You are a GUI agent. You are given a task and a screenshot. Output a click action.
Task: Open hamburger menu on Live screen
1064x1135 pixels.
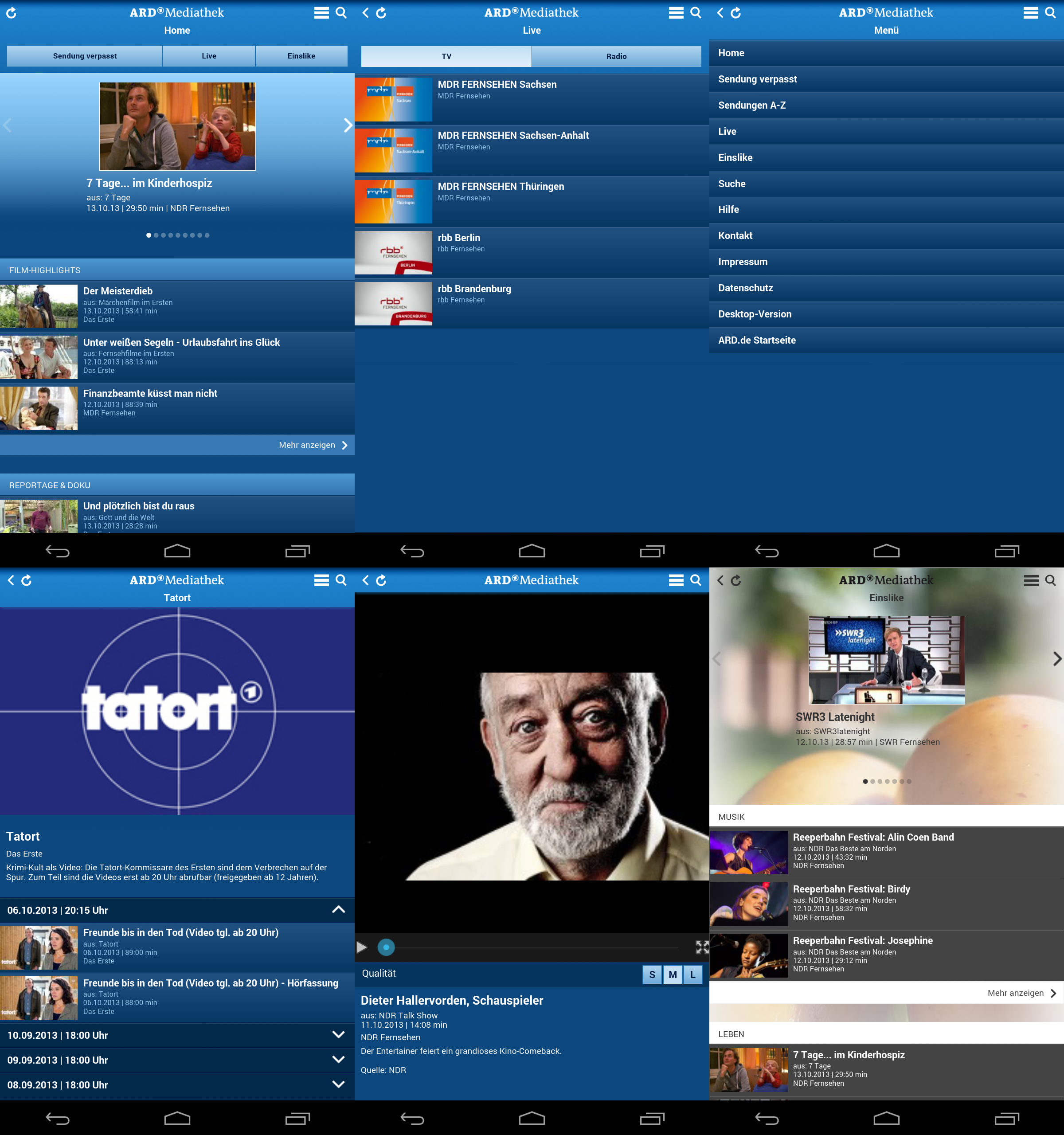pos(676,12)
